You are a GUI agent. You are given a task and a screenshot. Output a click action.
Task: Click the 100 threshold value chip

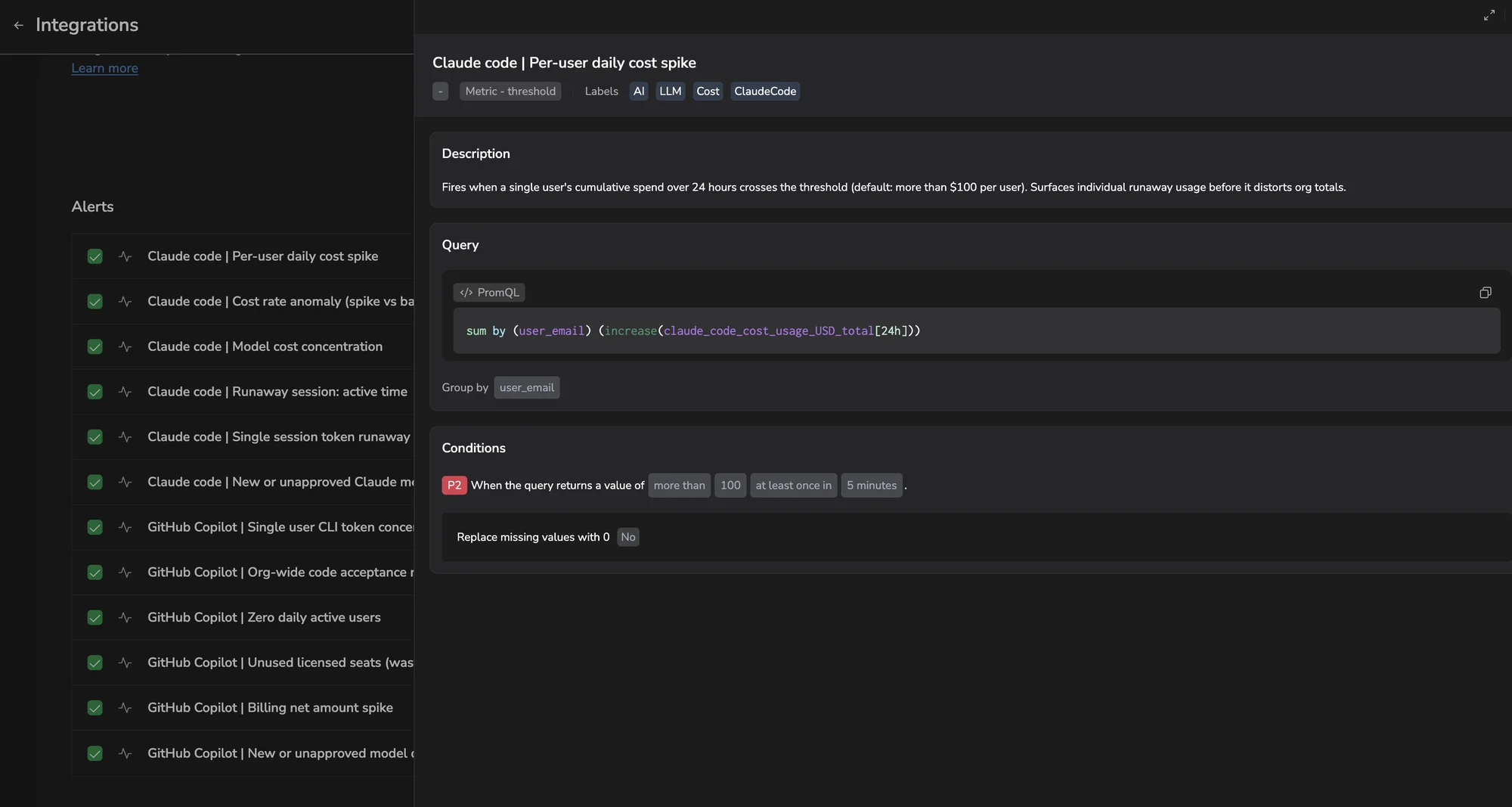tap(730, 486)
